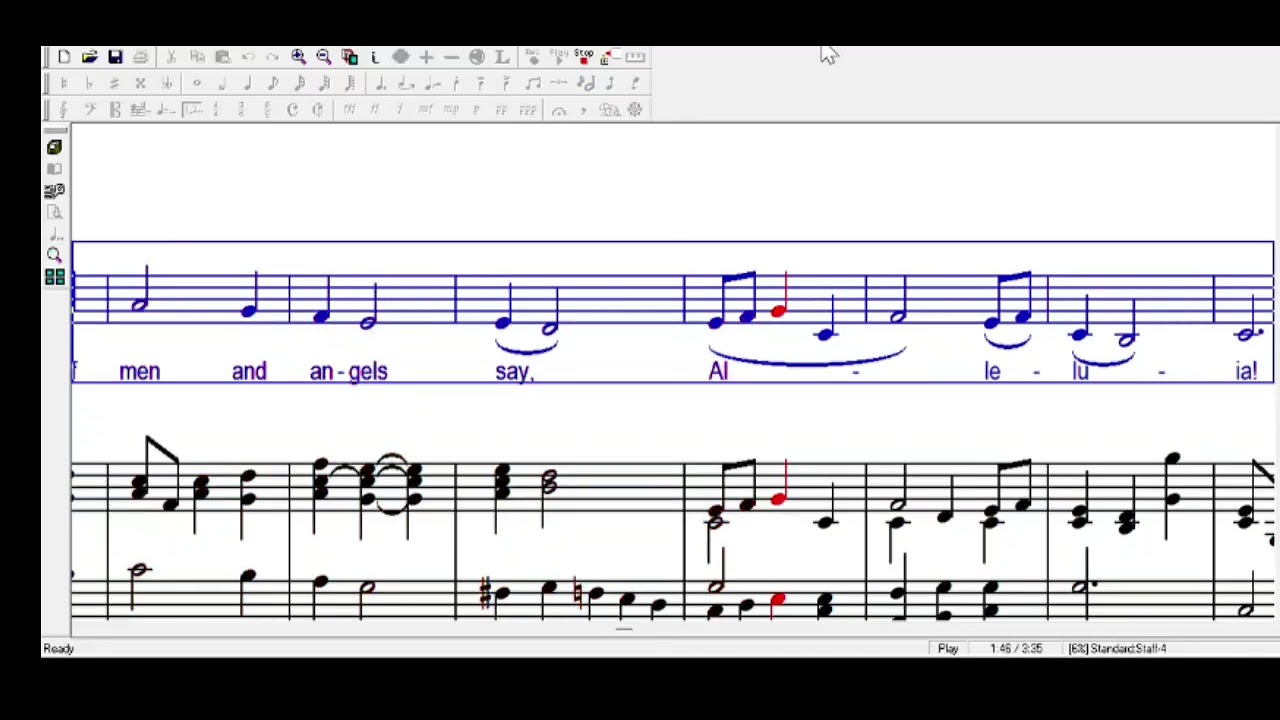Insert 3/4 time signature
Screen dimensions: 1280x720
241,110
